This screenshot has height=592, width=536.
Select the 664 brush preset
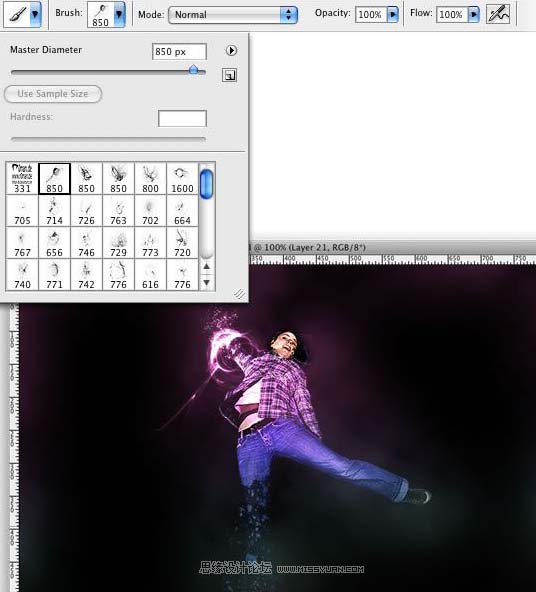pos(182,211)
